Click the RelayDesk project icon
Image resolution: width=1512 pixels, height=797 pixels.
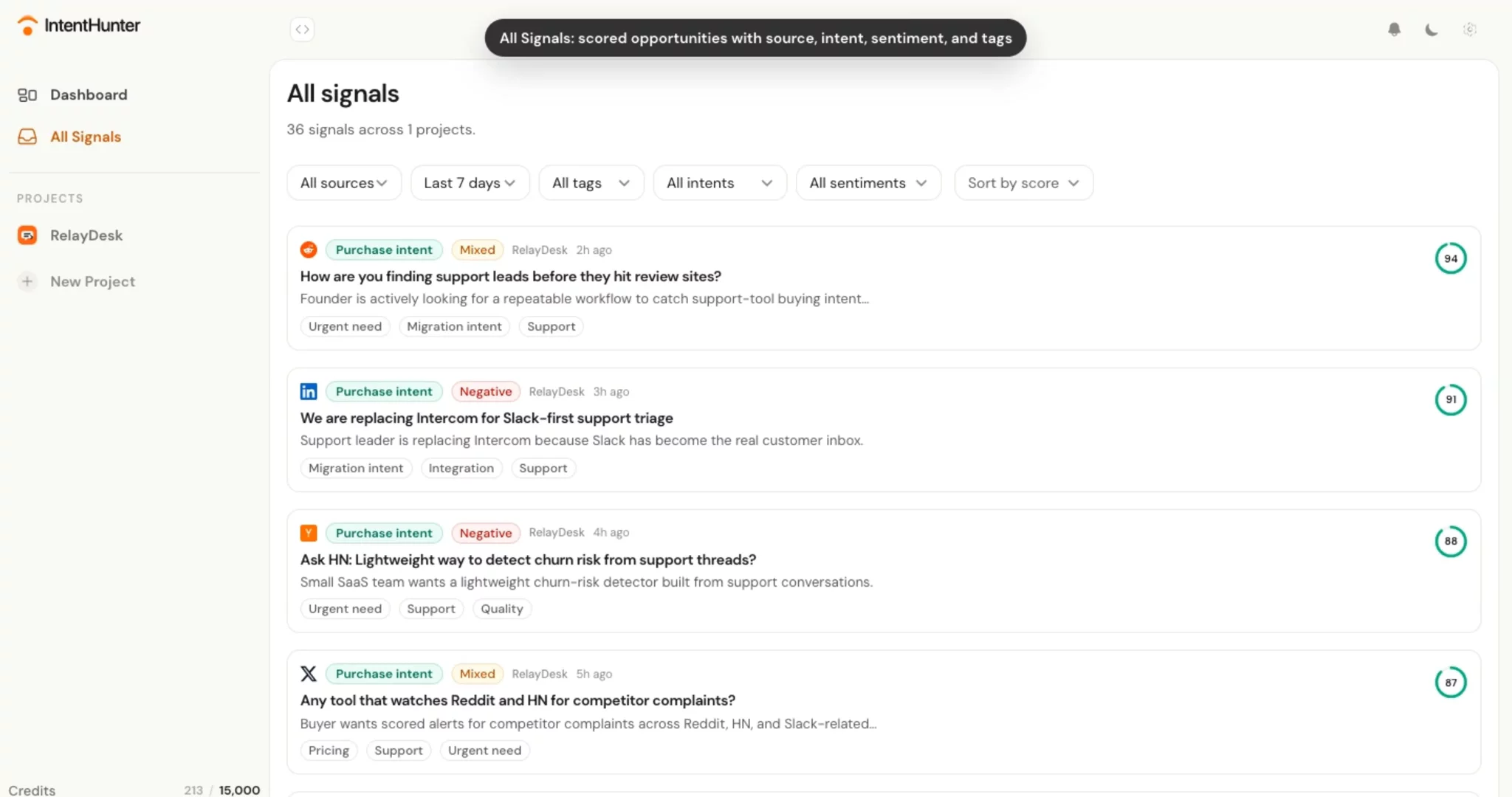click(27, 235)
